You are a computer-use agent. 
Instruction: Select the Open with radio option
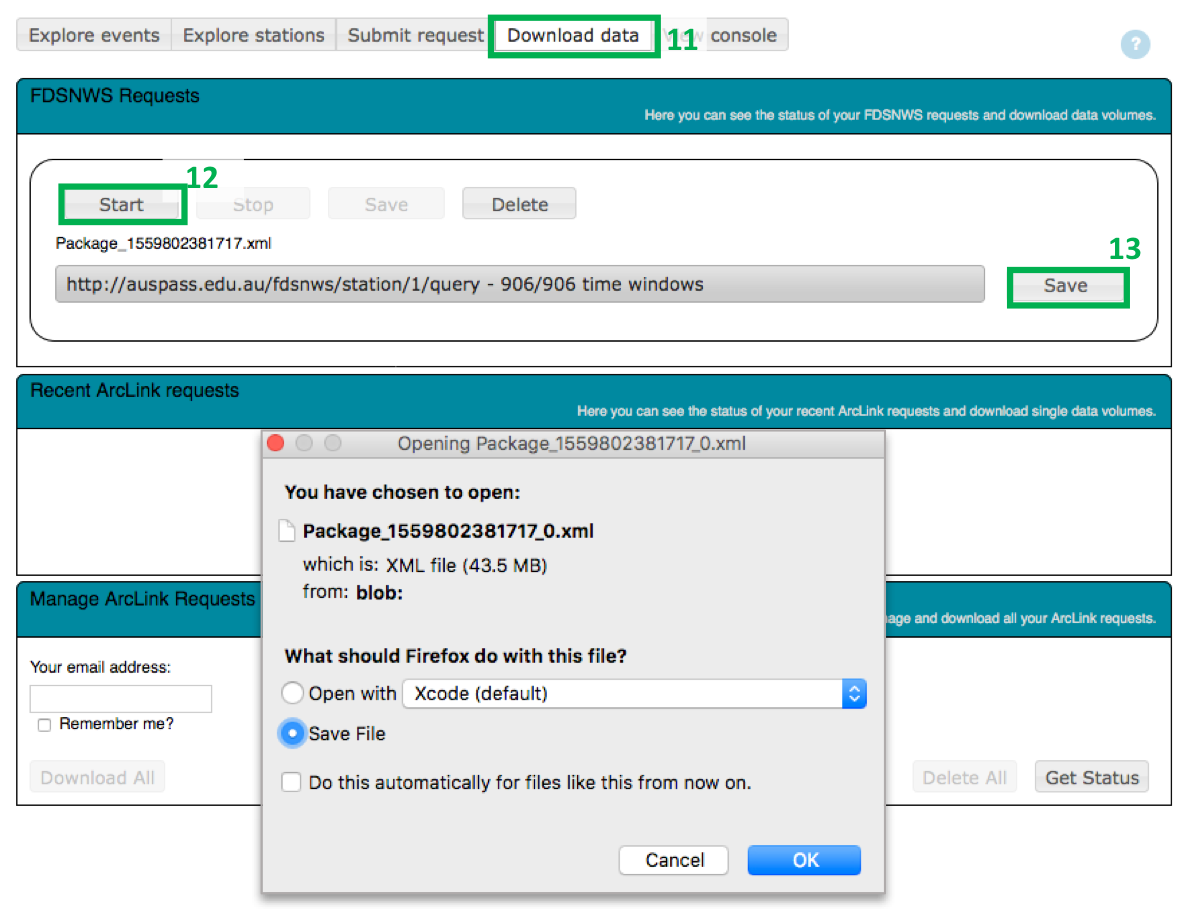tap(292, 693)
